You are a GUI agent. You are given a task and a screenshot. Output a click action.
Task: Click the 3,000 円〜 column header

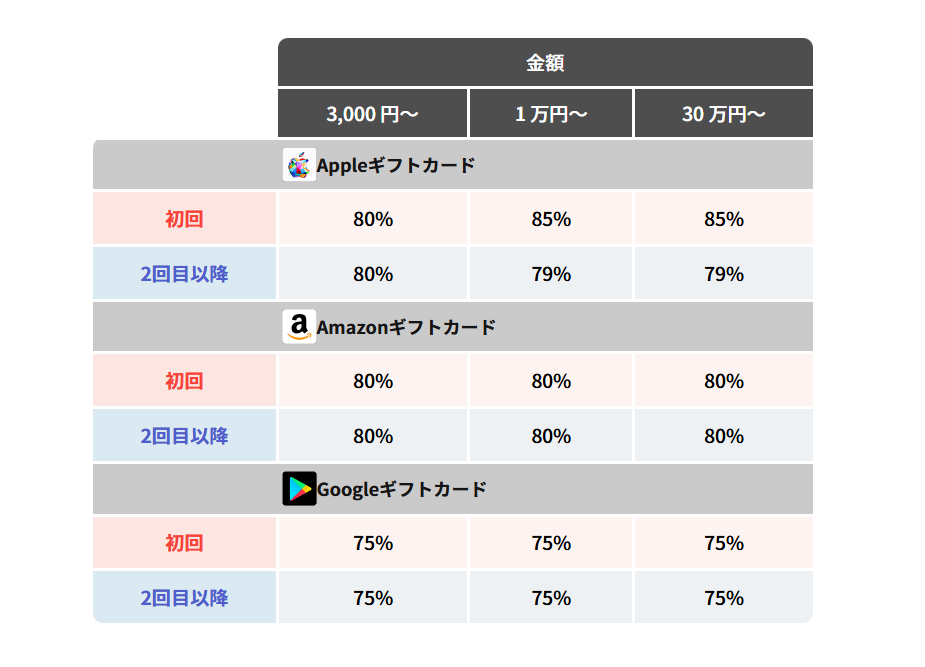tap(372, 113)
